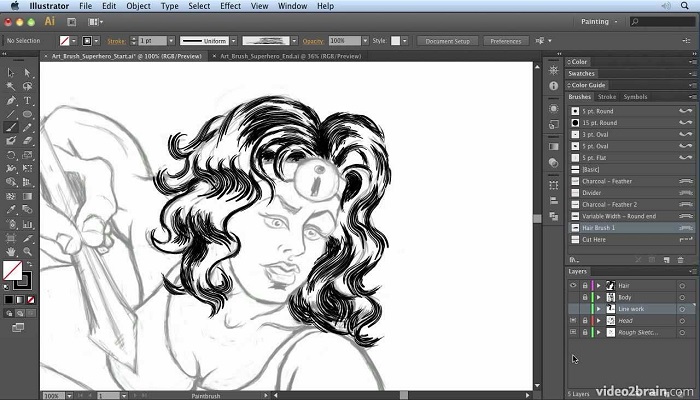Expand the Hair layer contents
Viewport: 700px width, 400px height.
tap(599, 285)
